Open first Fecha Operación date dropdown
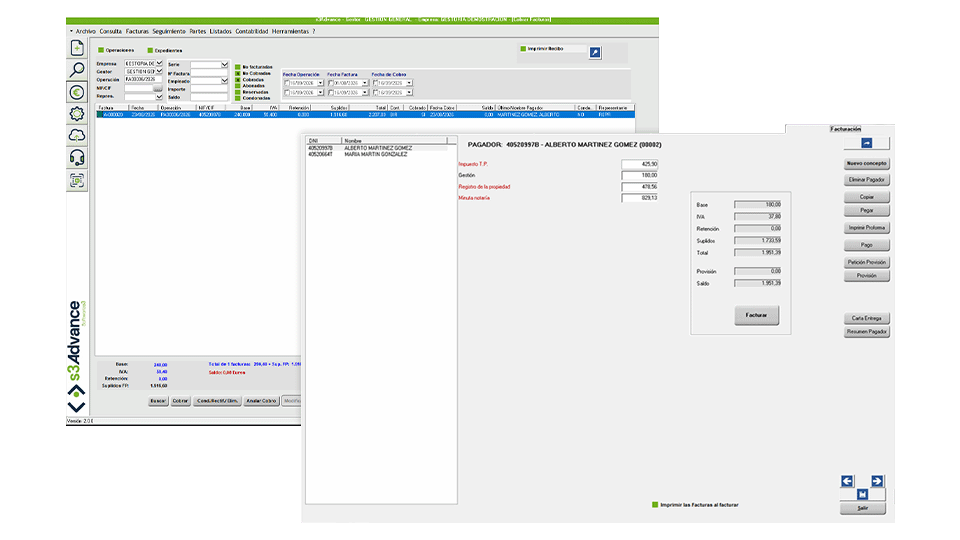The image size is (960, 540). point(320,83)
